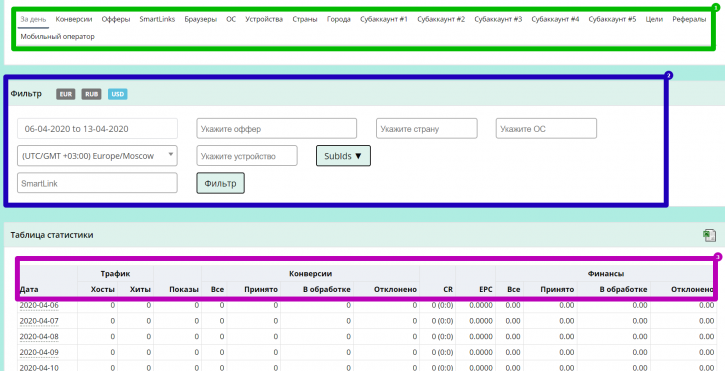Switch to the Конверсии tab
725x371 pixels.
coord(74,19)
